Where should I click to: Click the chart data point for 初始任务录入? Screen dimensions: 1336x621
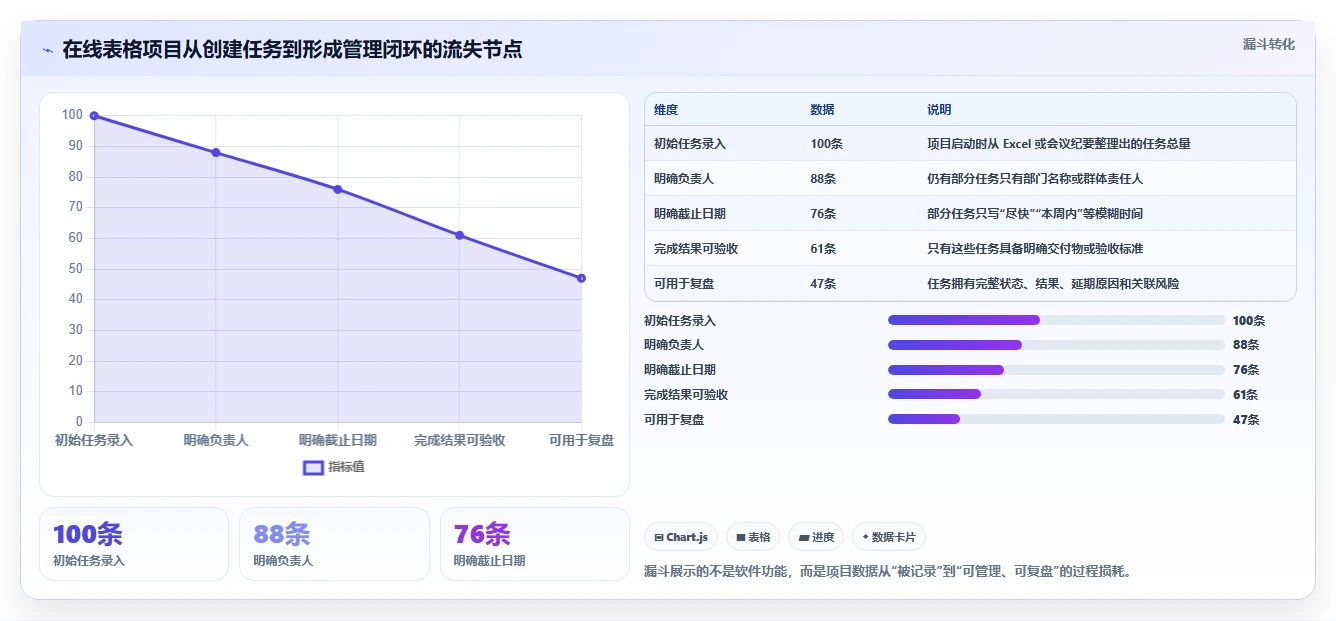(94, 116)
